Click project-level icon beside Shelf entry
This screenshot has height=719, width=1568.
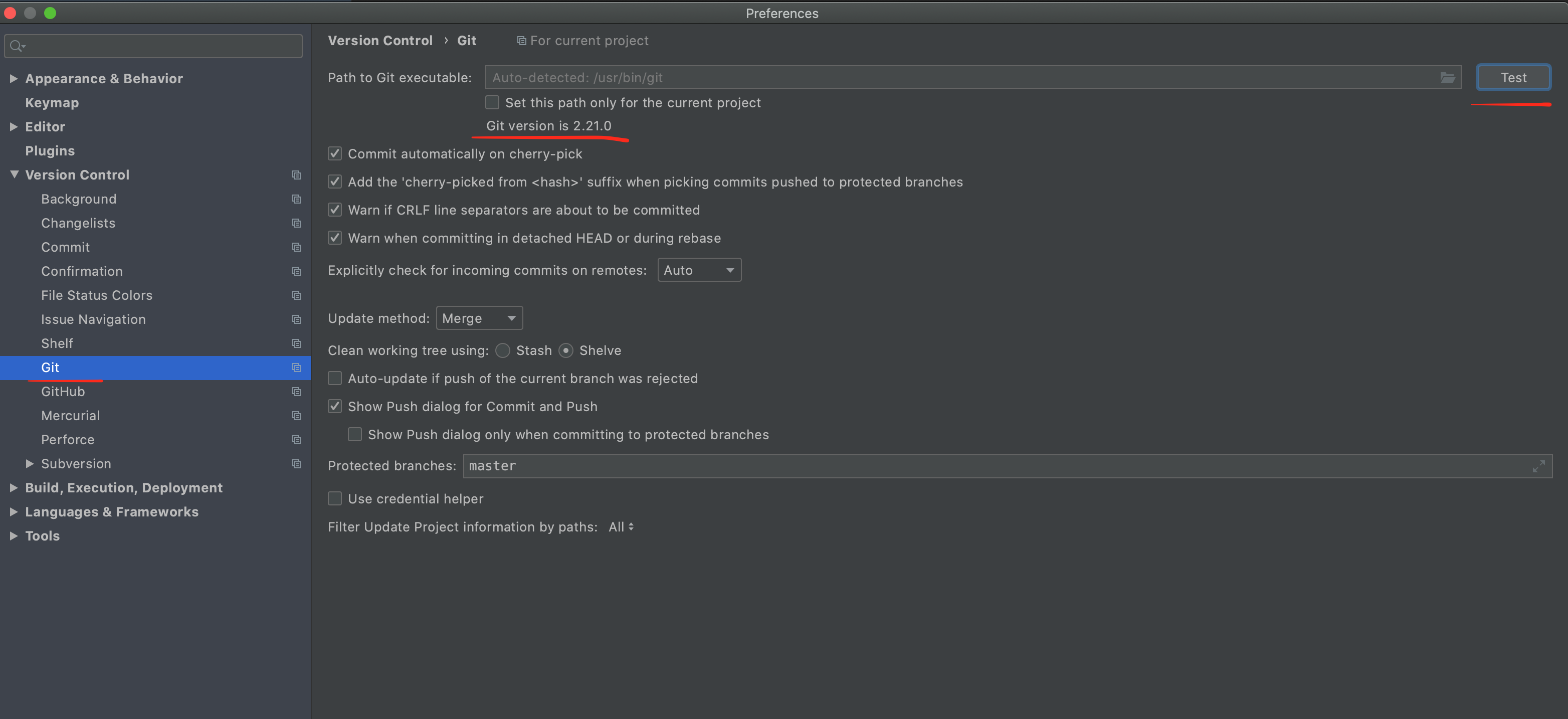point(296,343)
